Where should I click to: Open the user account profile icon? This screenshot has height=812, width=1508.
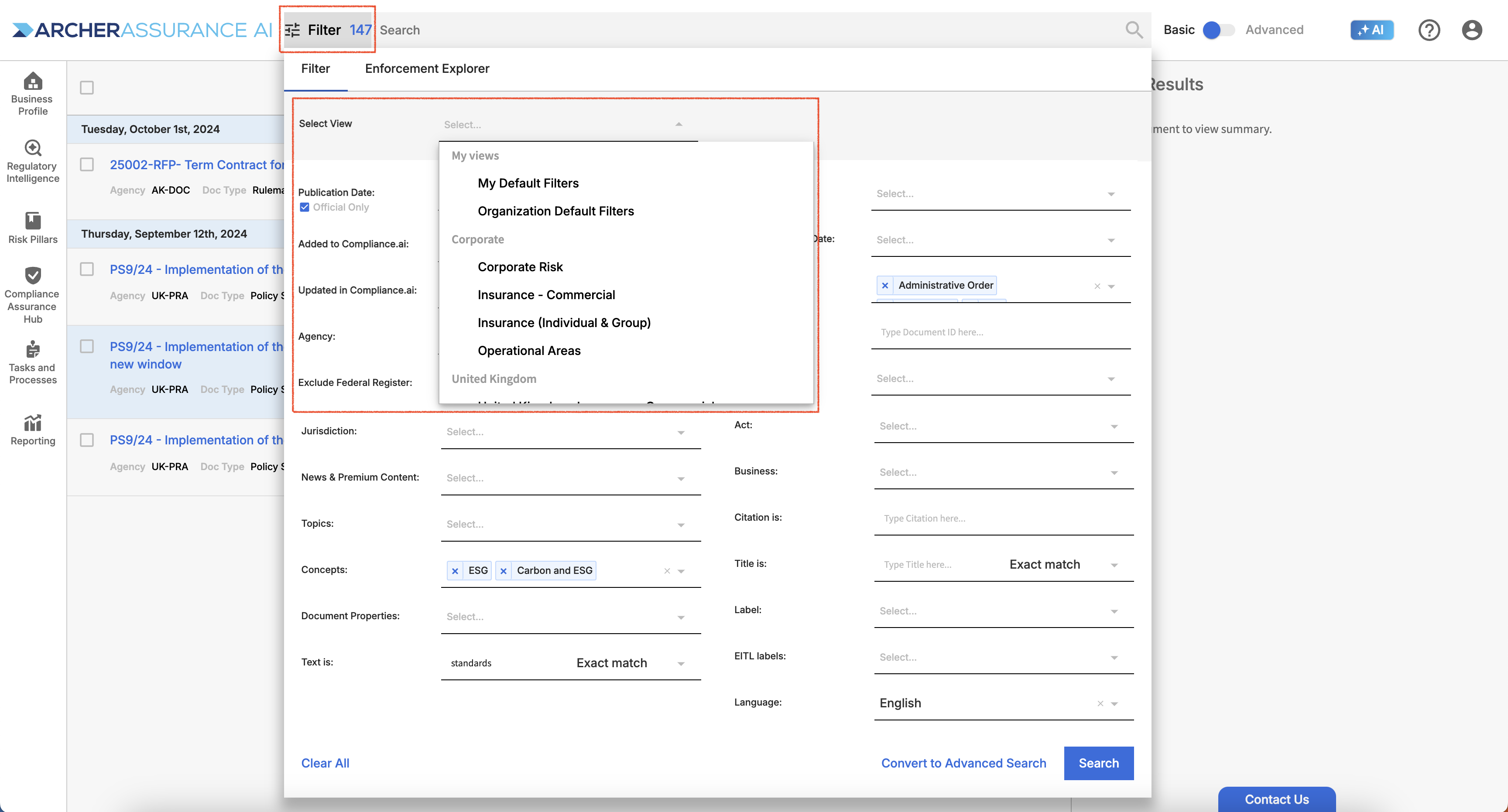1472,30
